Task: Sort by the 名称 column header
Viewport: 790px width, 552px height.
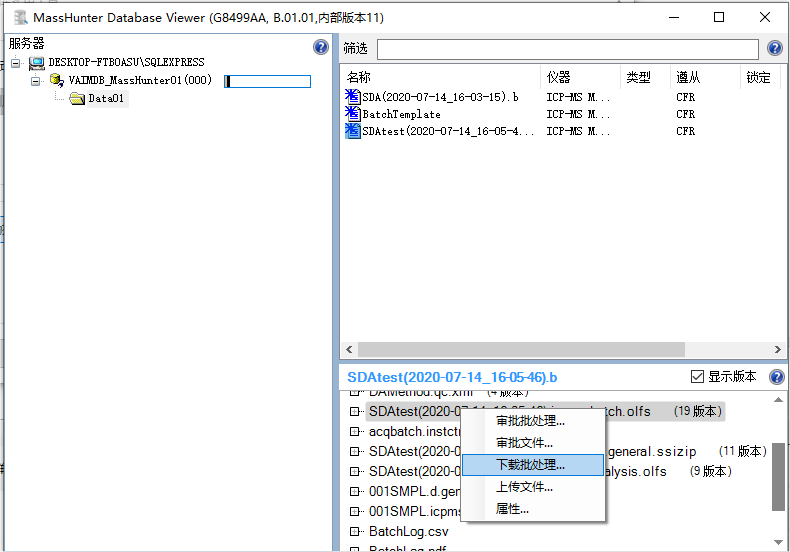Action: [x=441, y=77]
